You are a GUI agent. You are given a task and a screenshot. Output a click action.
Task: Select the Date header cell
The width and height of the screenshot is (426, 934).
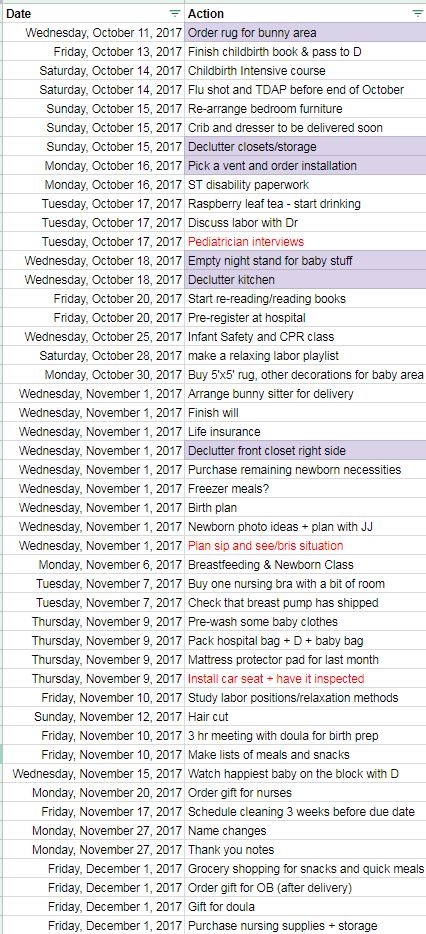92,13
